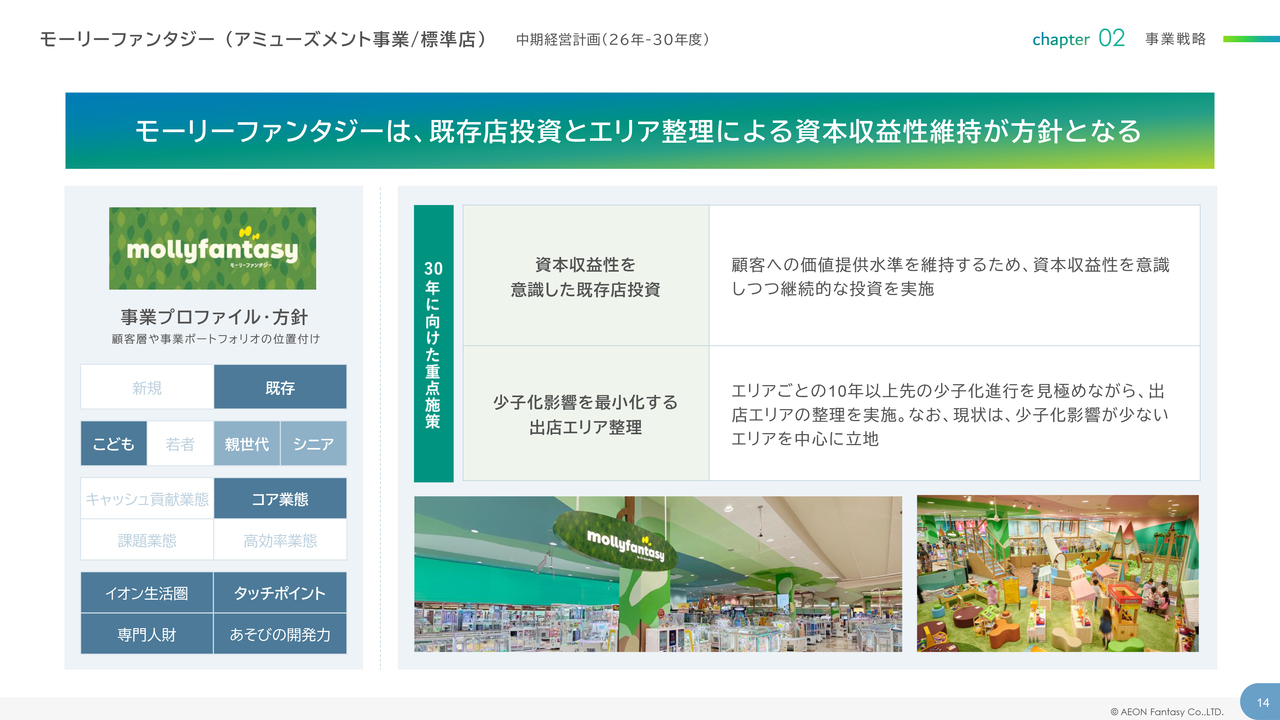The image size is (1280, 720).
Task: Select the 高効率業態 tile
Action: tap(280, 540)
